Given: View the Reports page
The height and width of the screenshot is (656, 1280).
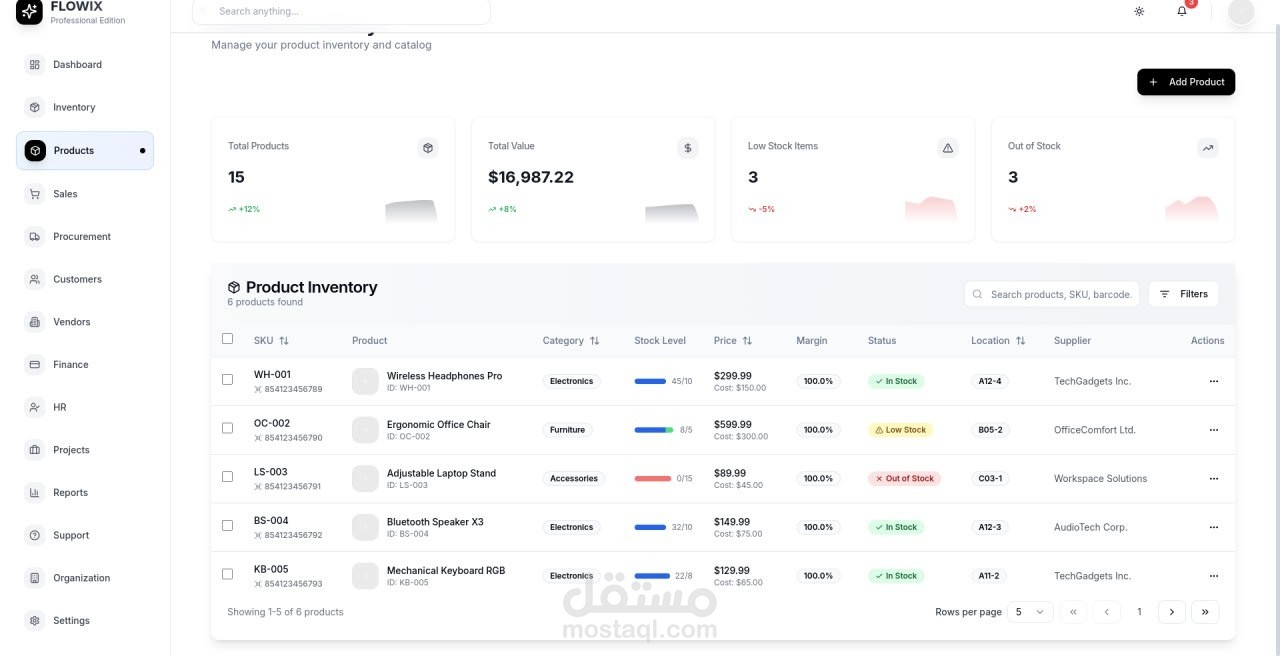Looking at the screenshot, I should (x=85, y=493).
